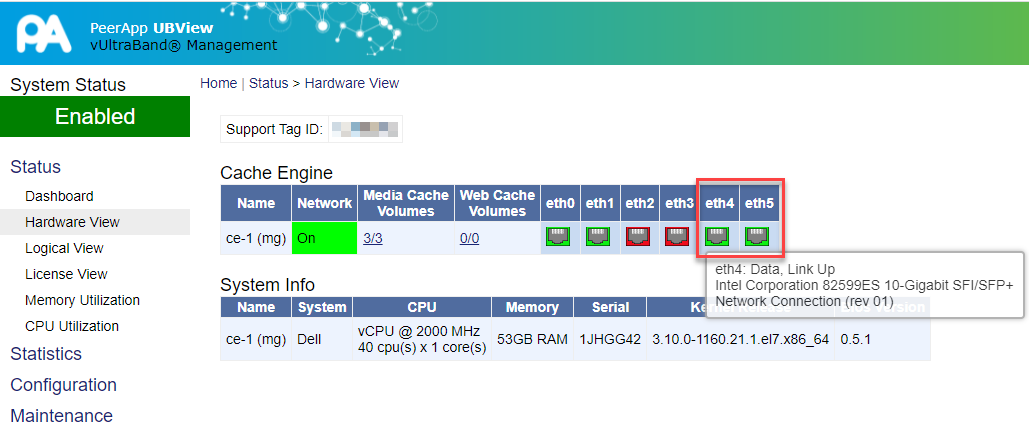Click the red eth3 port icon
1029x432 pixels.
[x=679, y=238]
